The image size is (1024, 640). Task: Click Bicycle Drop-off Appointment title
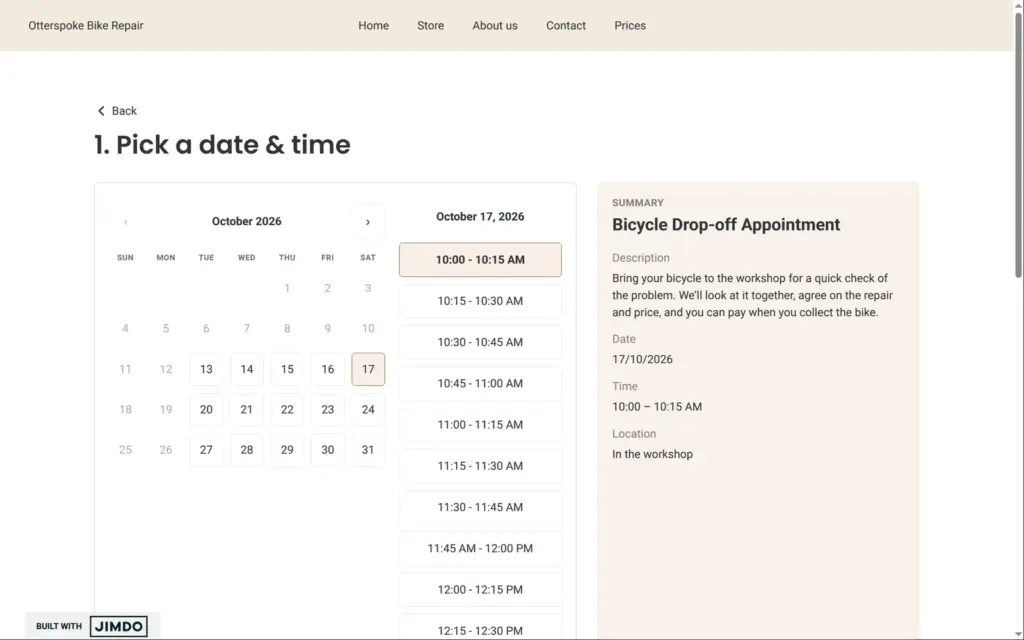pyautogui.click(x=726, y=225)
